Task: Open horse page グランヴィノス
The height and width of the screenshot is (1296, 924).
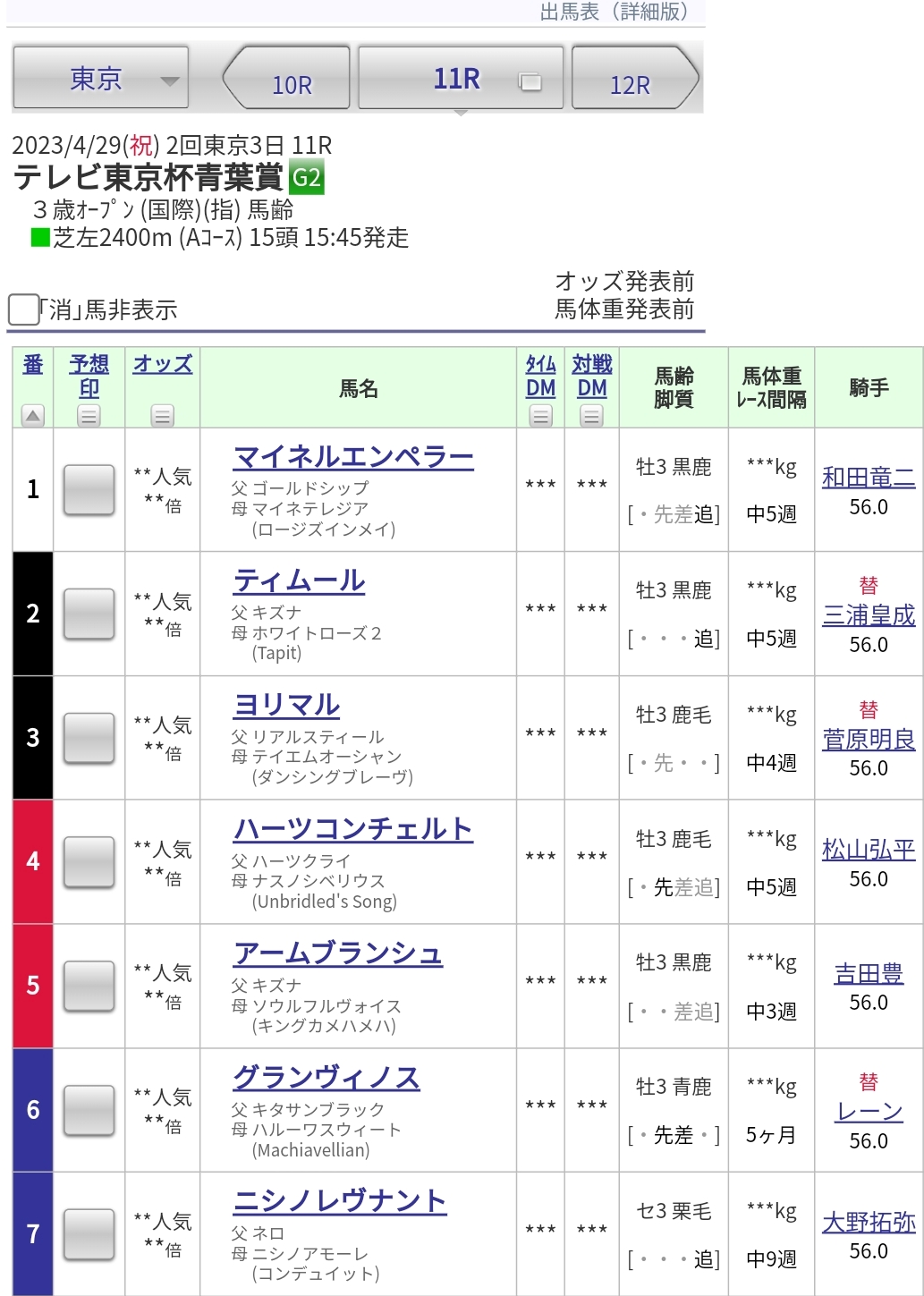Action: click(x=326, y=1079)
